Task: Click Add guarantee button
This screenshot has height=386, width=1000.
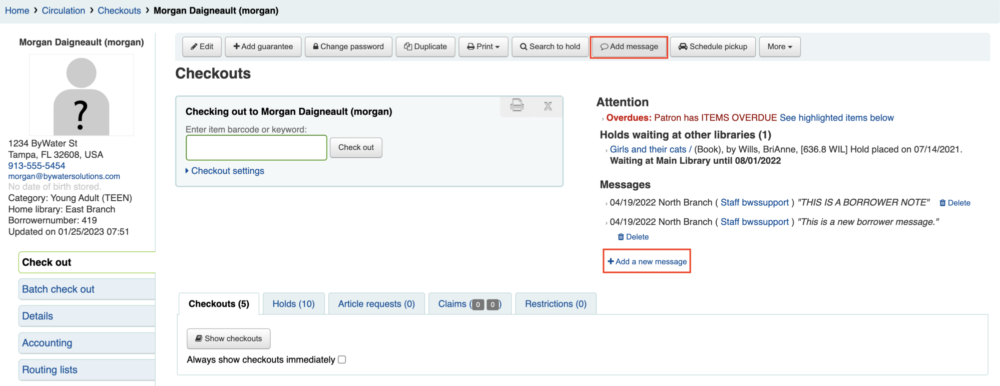Action: (x=263, y=47)
